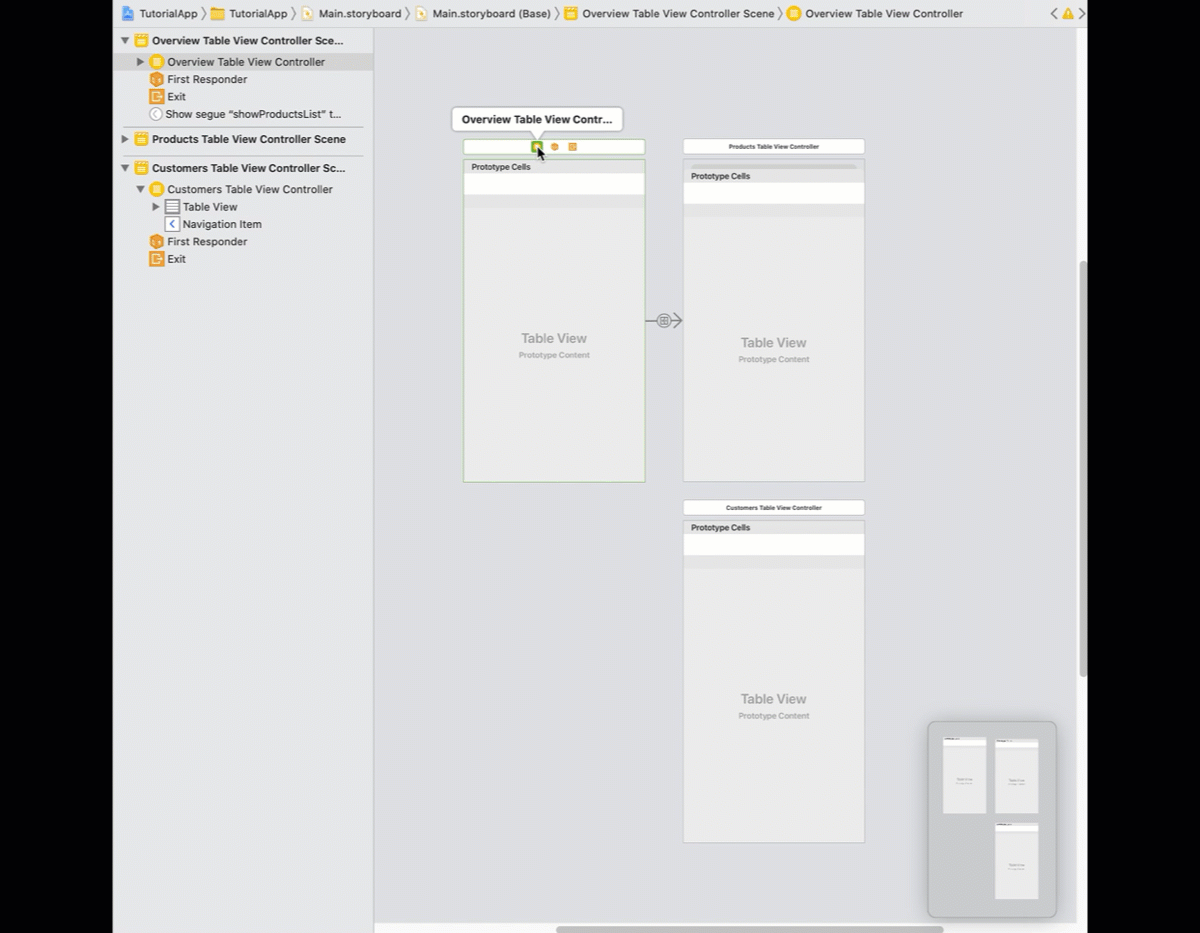
Task: Click Exit icon in Overview scene dock
Action: click(x=573, y=147)
